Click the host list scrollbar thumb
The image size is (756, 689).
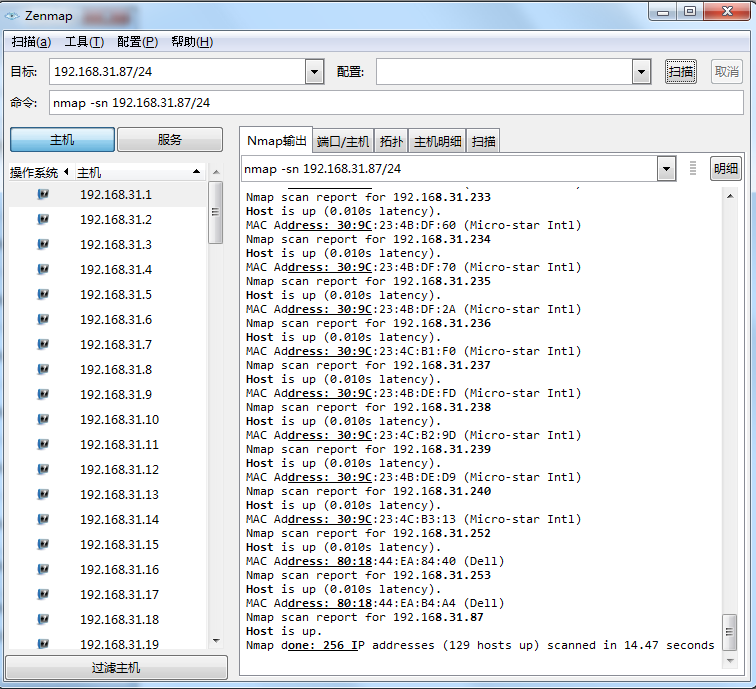(216, 212)
